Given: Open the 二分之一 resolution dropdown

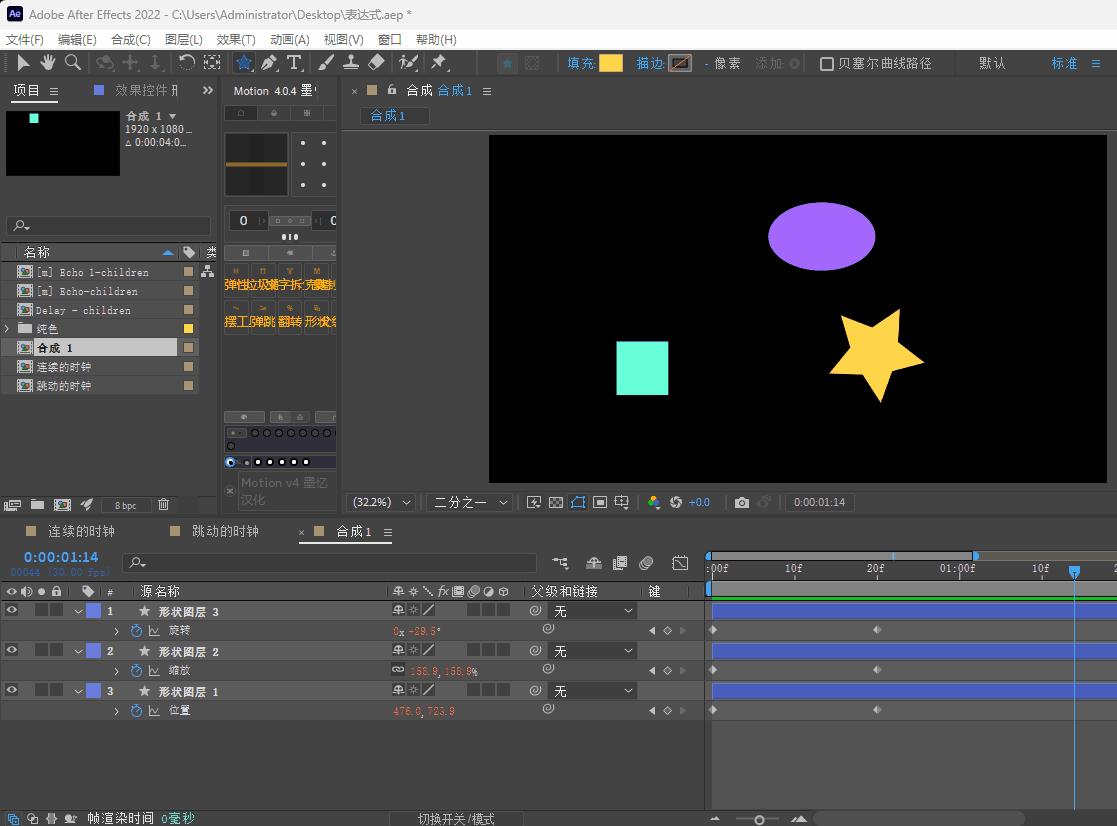Looking at the screenshot, I should (x=471, y=502).
